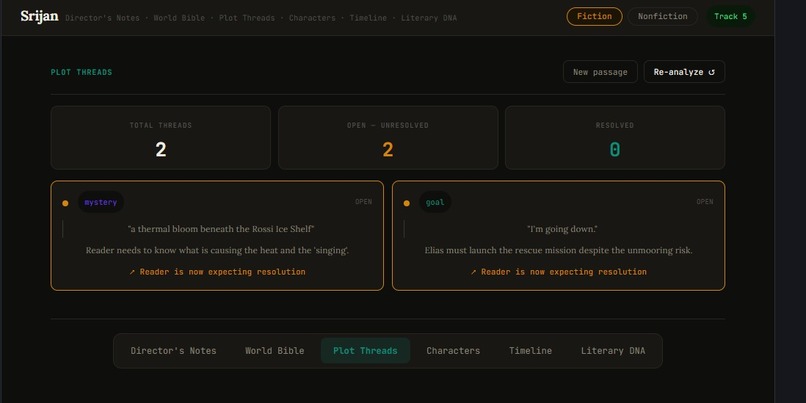Click quote "I'm going down."
Viewport: 806px width, 403px height.
[562, 229]
